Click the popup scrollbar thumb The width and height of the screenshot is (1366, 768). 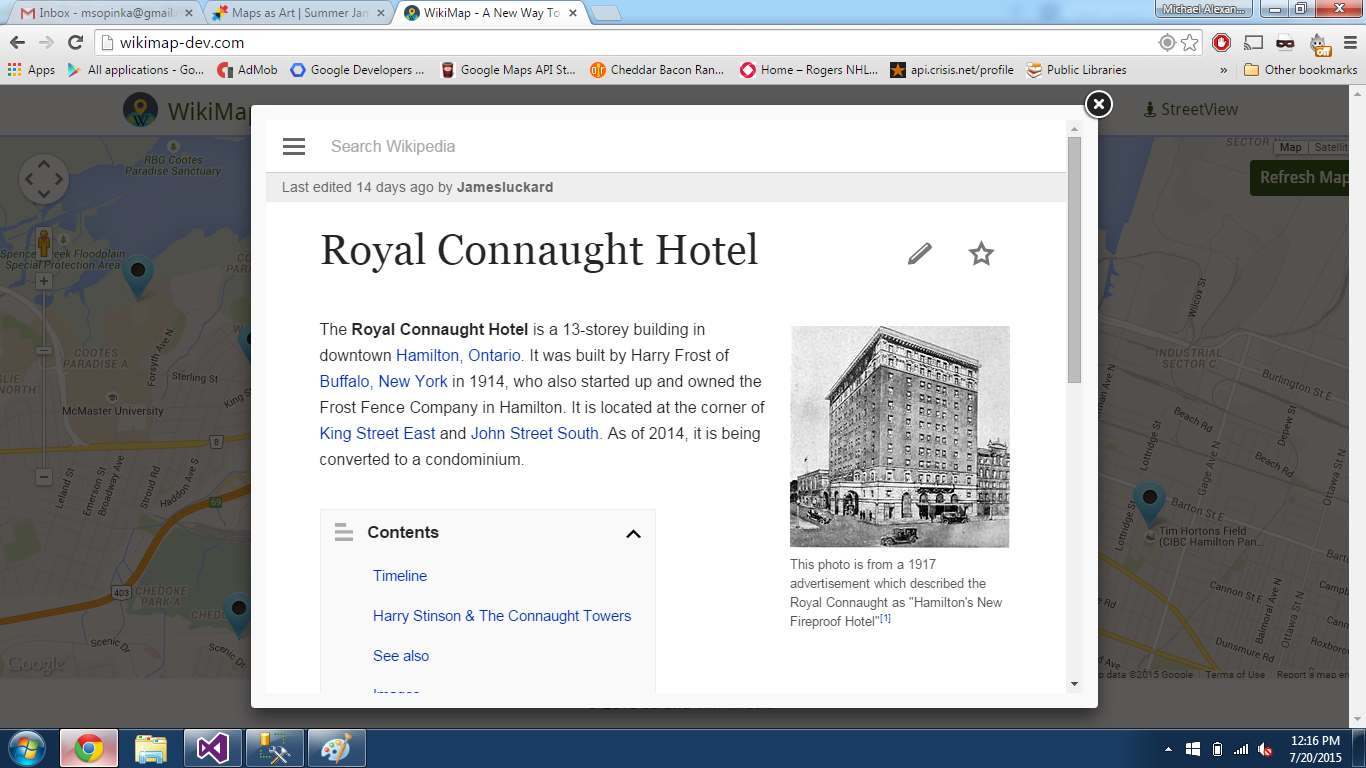[x=1074, y=260]
